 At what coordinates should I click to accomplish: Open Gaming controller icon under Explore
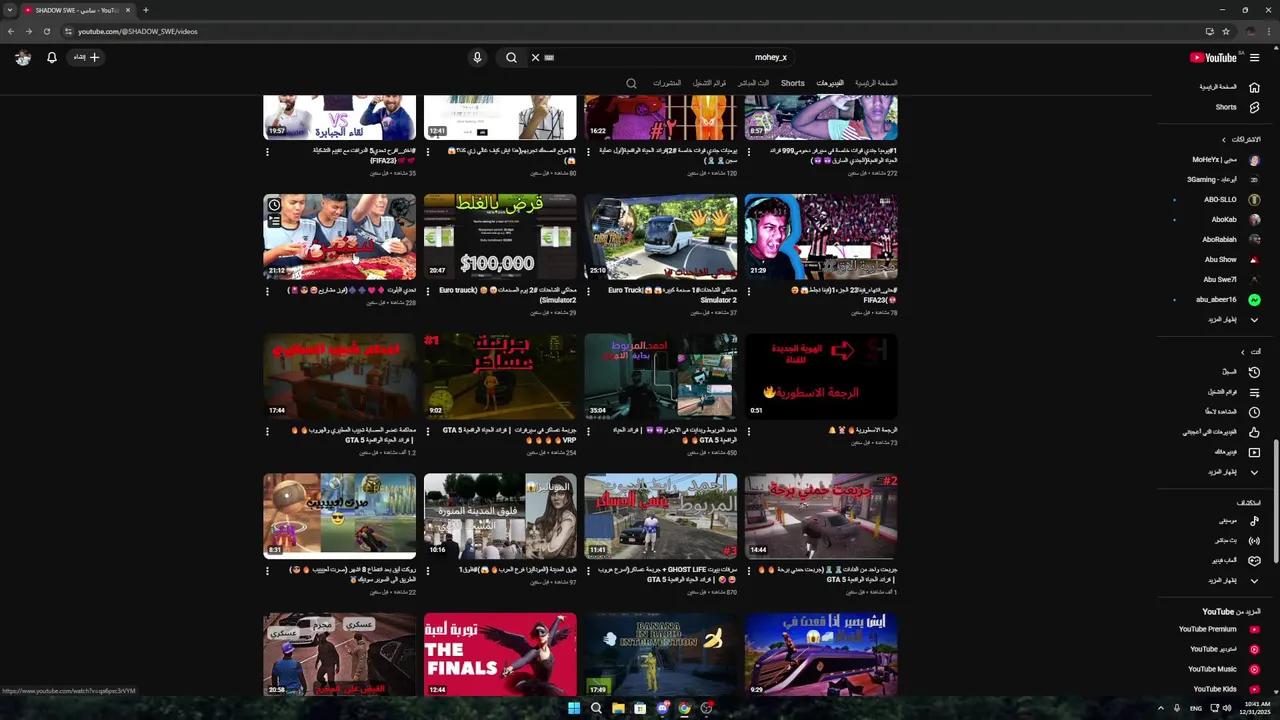tap(1254, 560)
